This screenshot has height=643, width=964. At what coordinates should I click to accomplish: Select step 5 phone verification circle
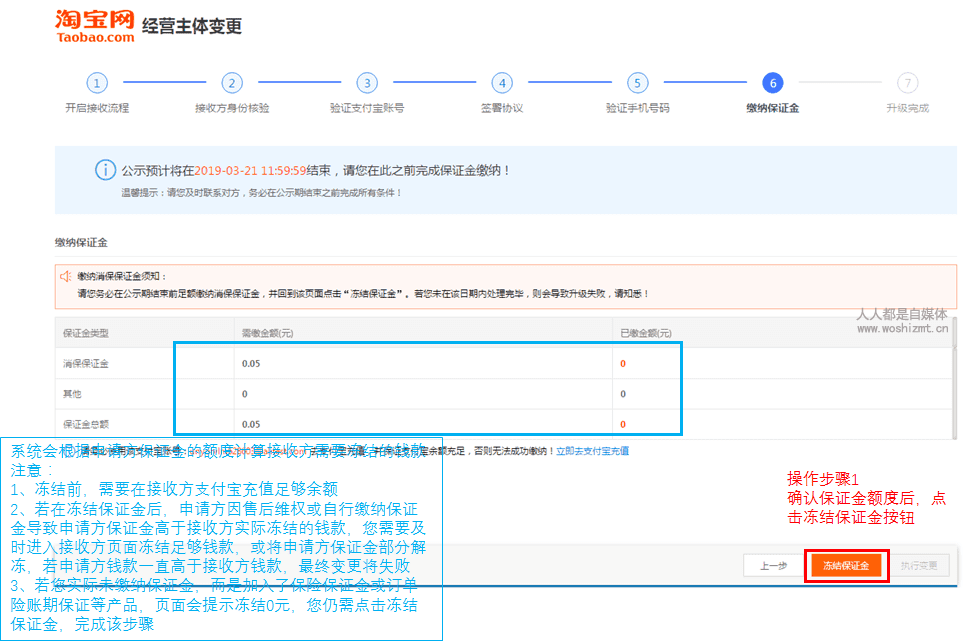point(637,83)
